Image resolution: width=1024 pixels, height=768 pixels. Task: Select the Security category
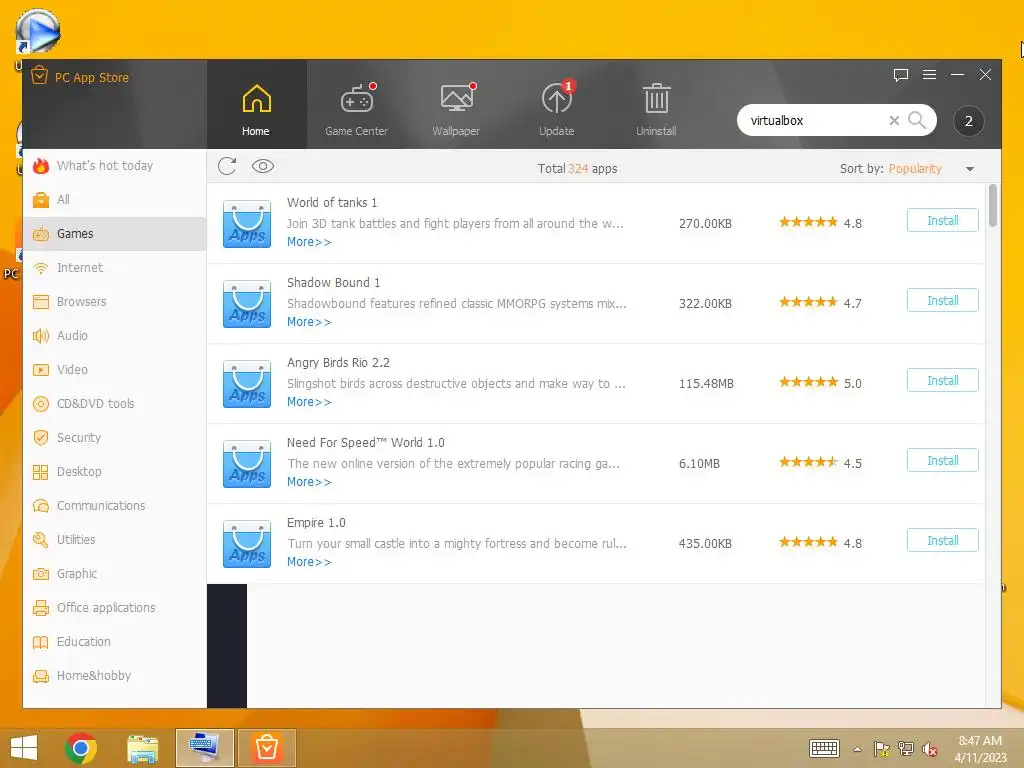(115, 438)
